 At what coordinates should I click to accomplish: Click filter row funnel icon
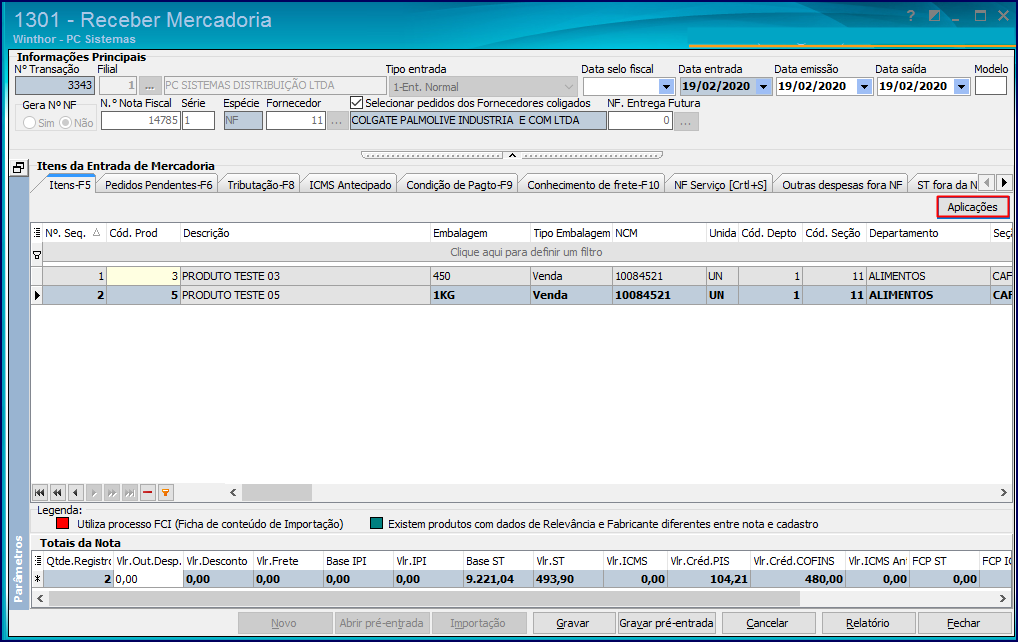pos(37,255)
